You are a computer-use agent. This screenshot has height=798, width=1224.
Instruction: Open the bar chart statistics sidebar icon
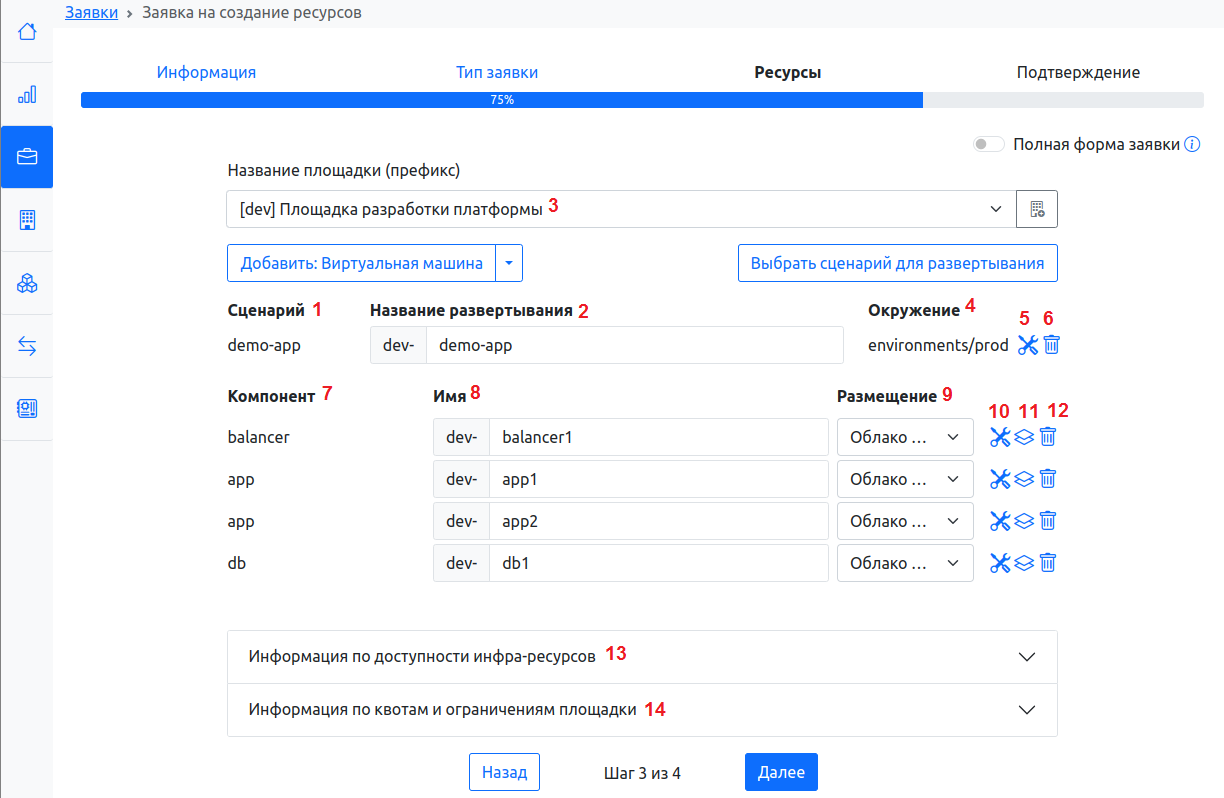[27, 95]
